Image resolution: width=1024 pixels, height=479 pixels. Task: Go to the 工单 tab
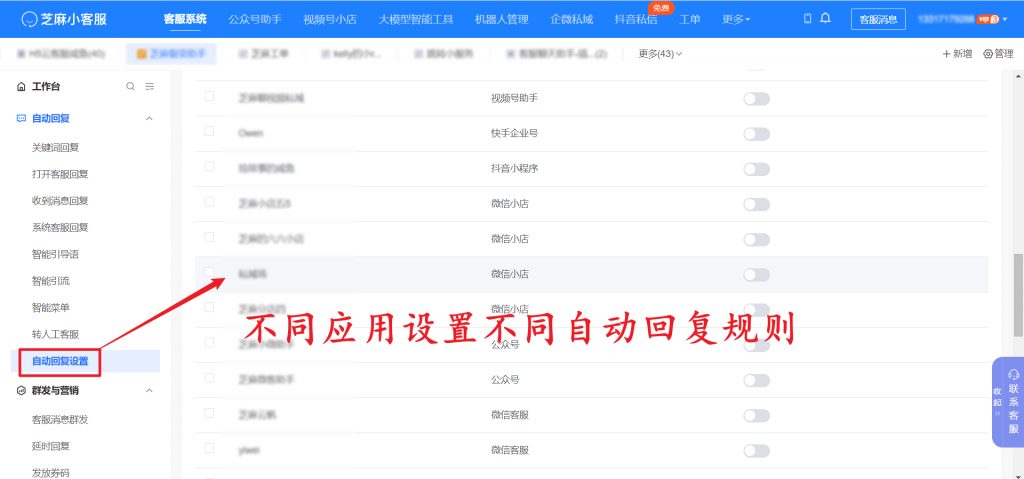(x=690, y=20)
